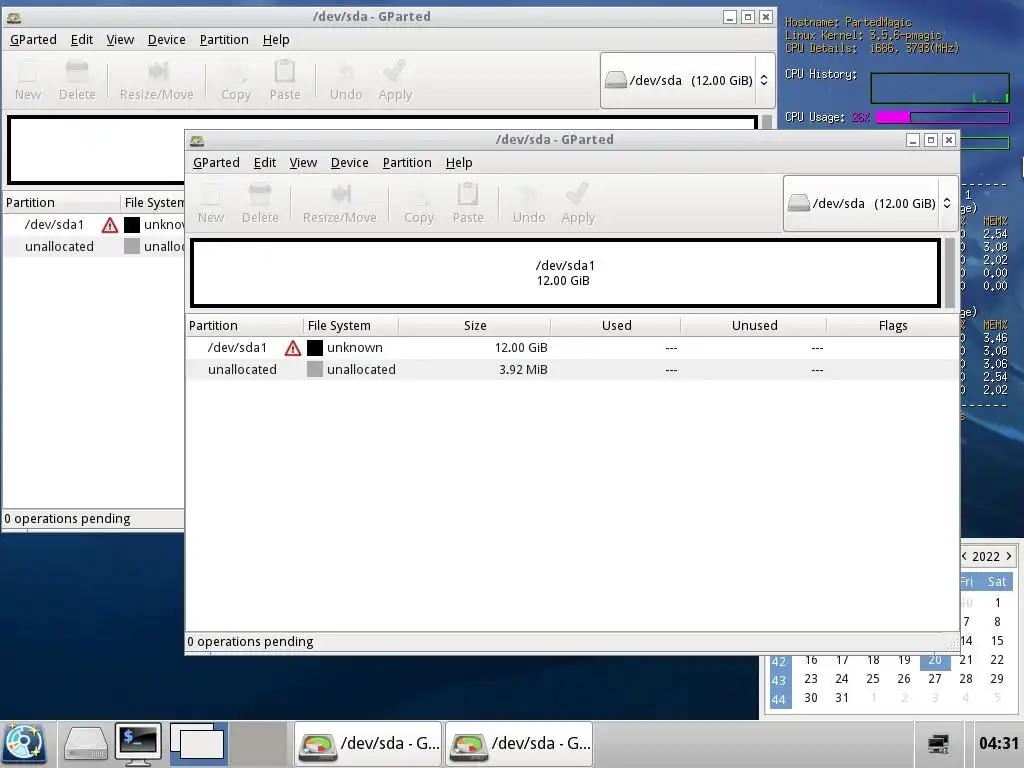
Task: Click 3.92 MiB size cell
Action: (523, 370)
